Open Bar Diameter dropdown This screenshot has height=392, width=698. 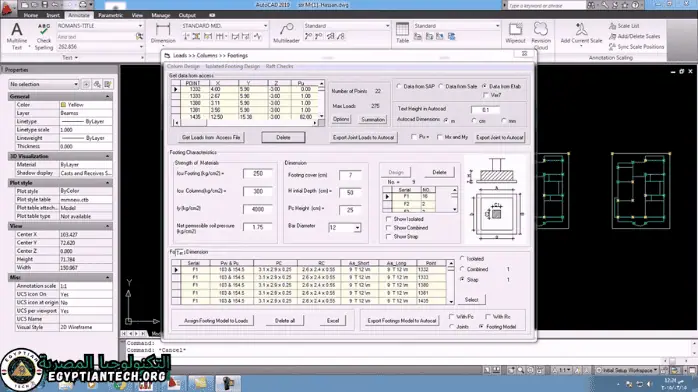pos(357,228)
